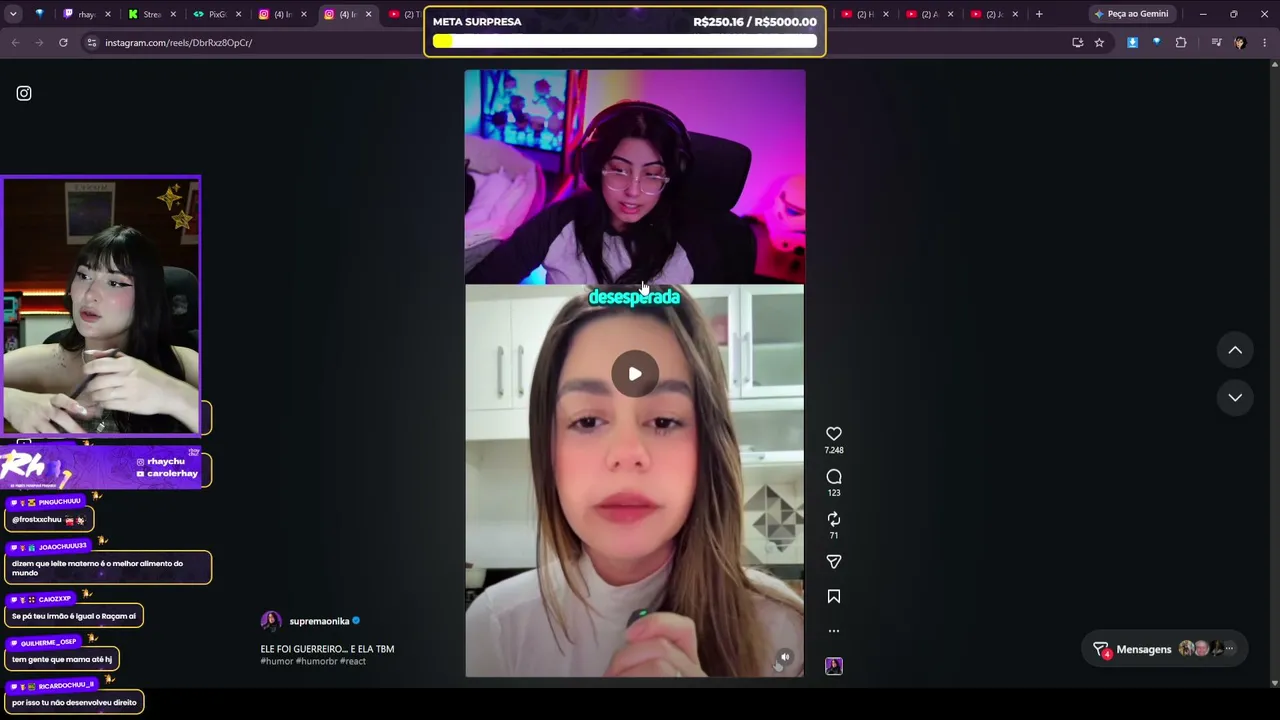Viewport: 1280px width, 720px height.
Task: Open the #react hashtag
Action: point(353,661)
